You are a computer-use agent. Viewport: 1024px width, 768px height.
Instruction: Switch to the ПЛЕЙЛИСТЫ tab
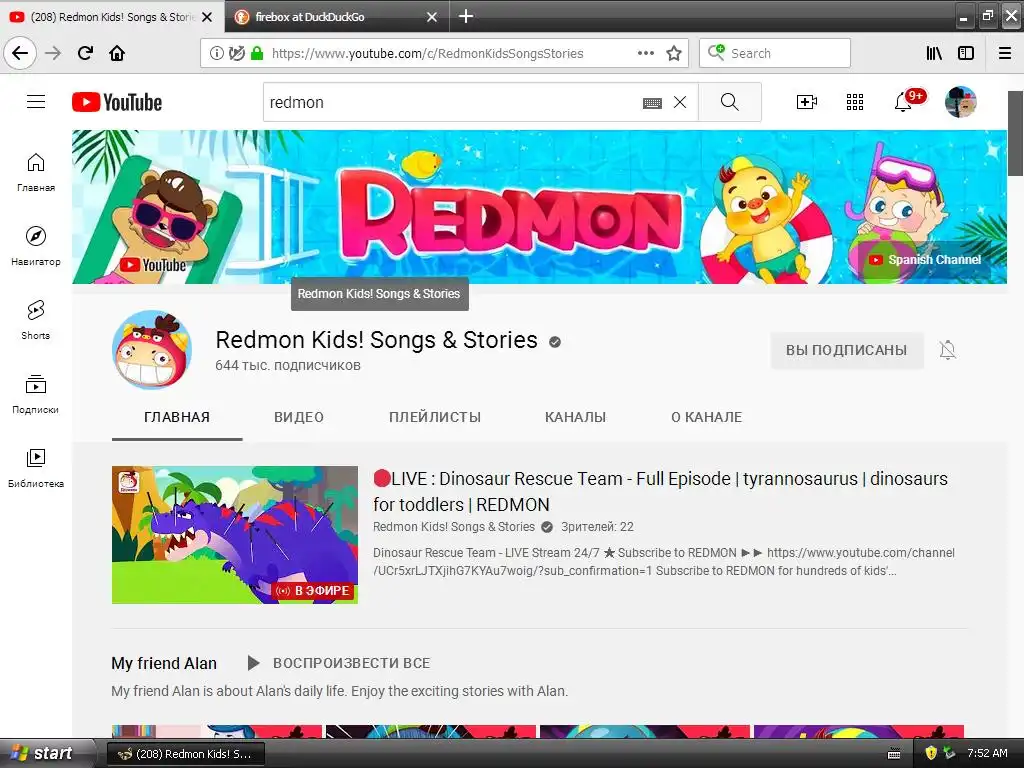pyautogui.click(x=435, y=417)
